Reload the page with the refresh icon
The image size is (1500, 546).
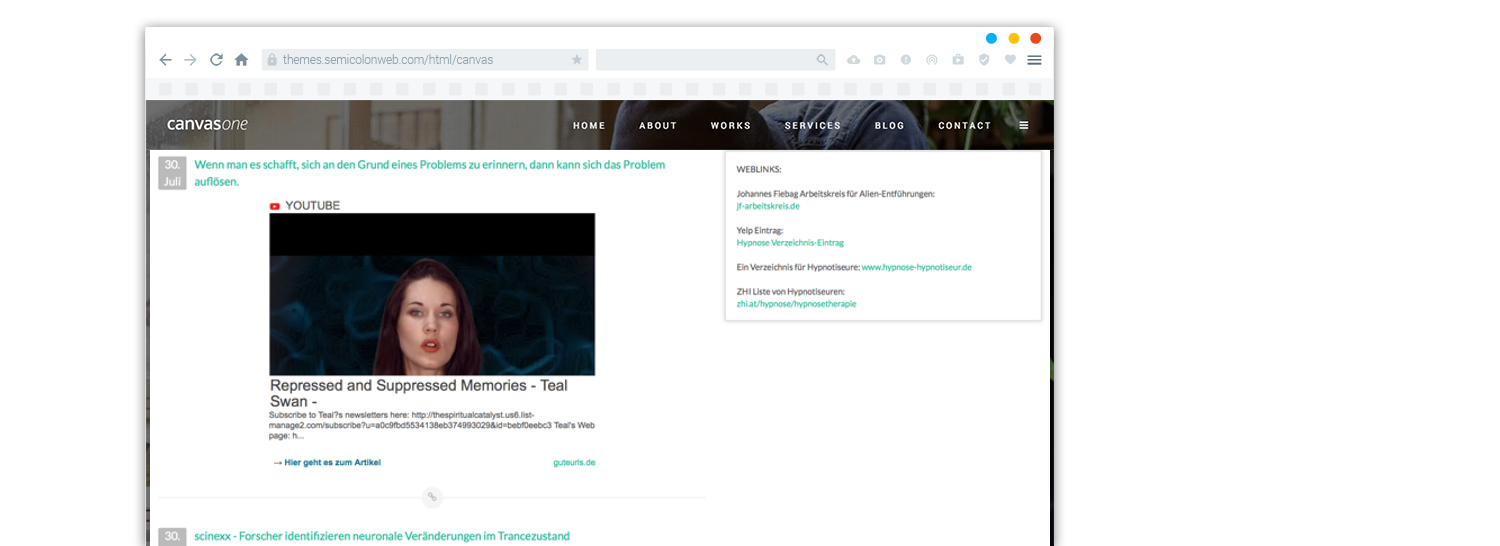216,60
